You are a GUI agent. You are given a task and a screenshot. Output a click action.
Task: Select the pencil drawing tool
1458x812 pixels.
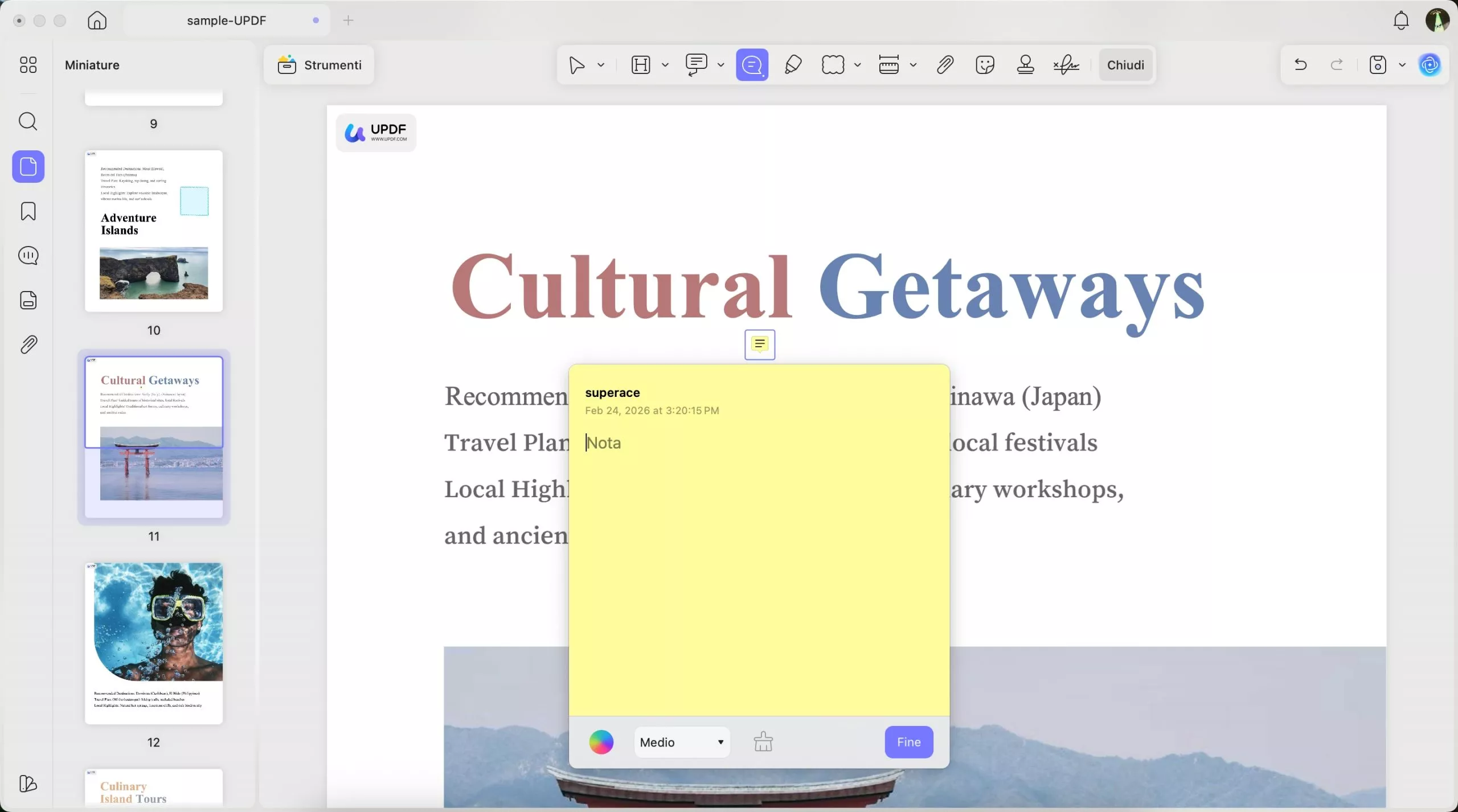coord(793,65)
